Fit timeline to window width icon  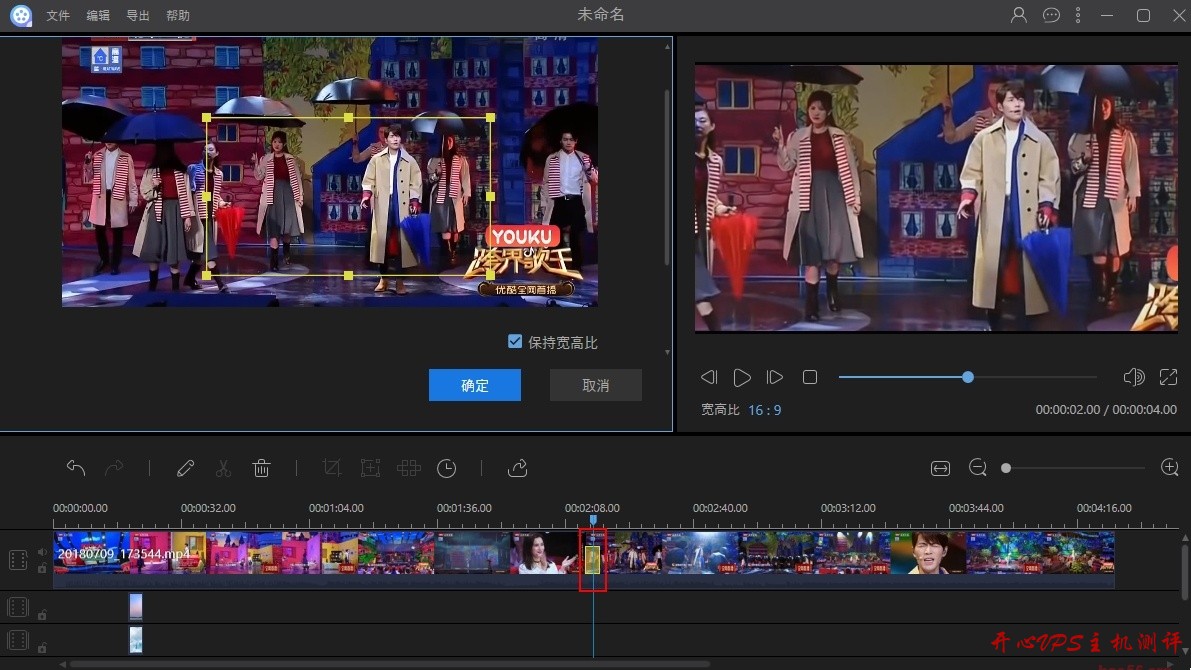(940, 468)
